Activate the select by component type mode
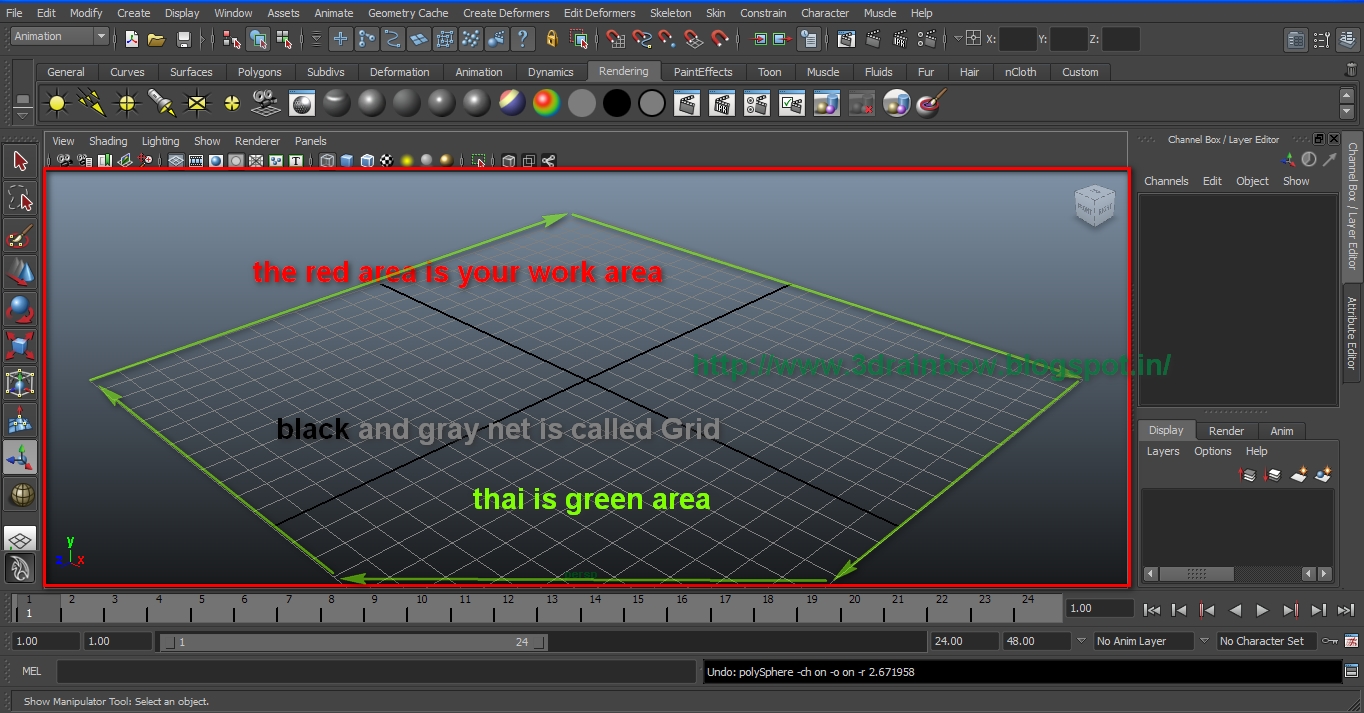1364x713 pixels. (284, 39)
